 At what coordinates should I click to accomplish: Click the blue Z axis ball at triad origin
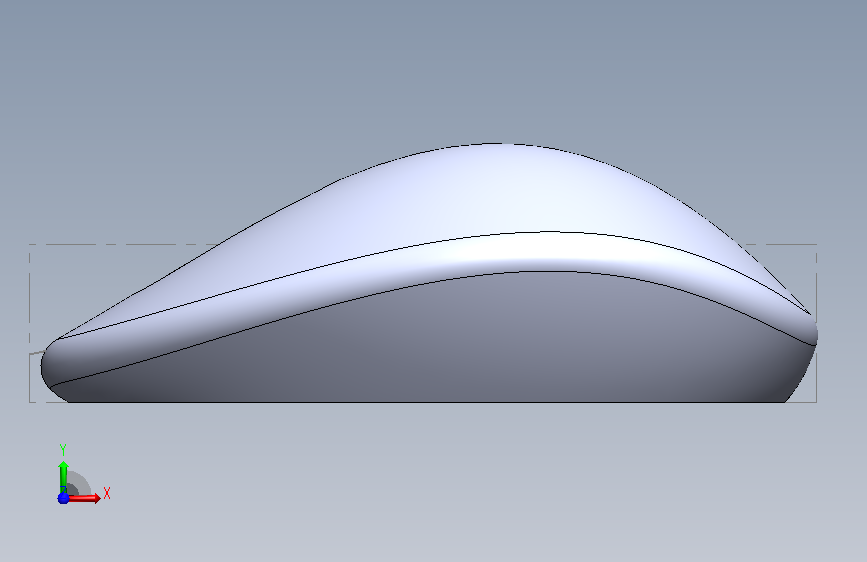[63, 498]
